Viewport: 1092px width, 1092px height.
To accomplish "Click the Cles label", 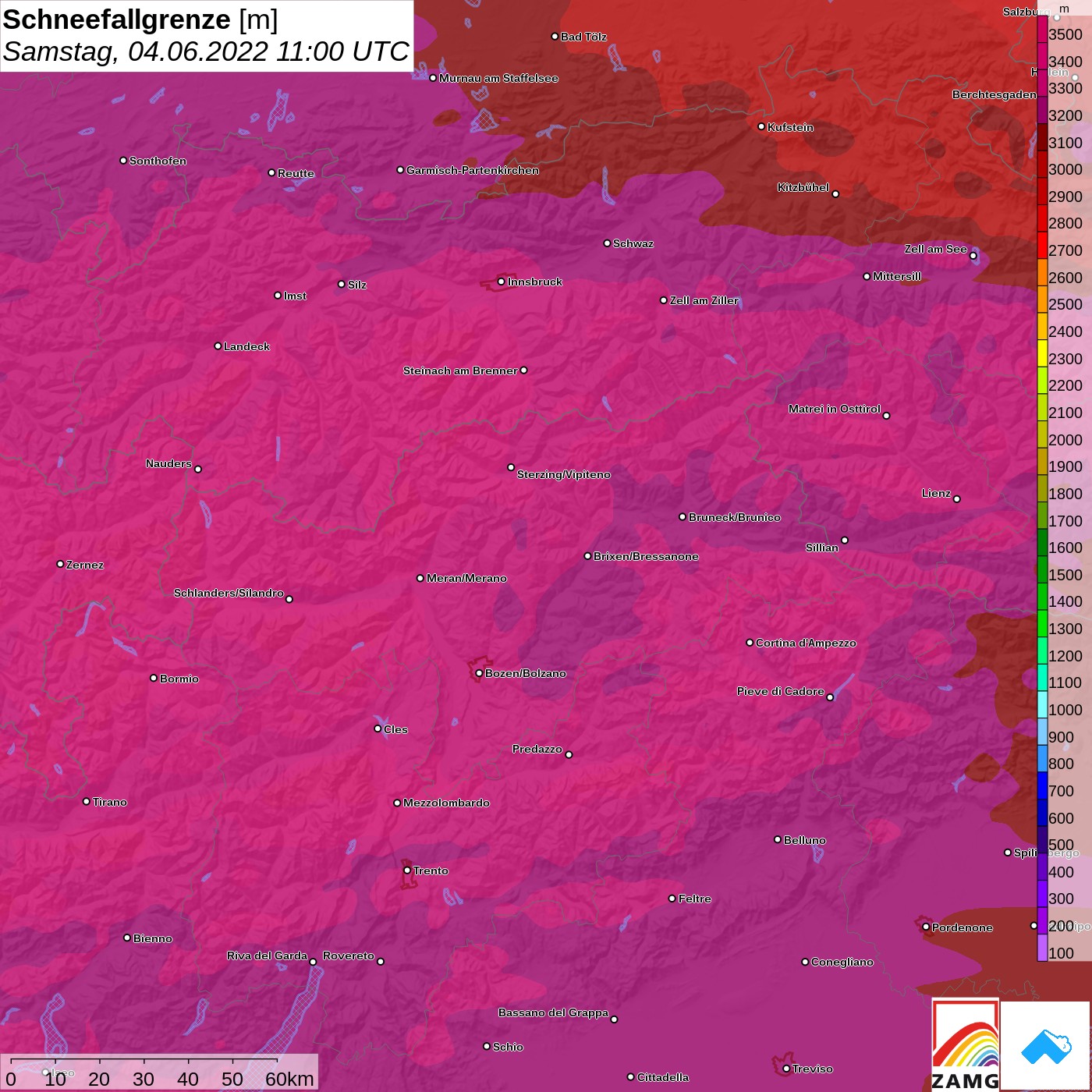I will click(x=395, y=729).
